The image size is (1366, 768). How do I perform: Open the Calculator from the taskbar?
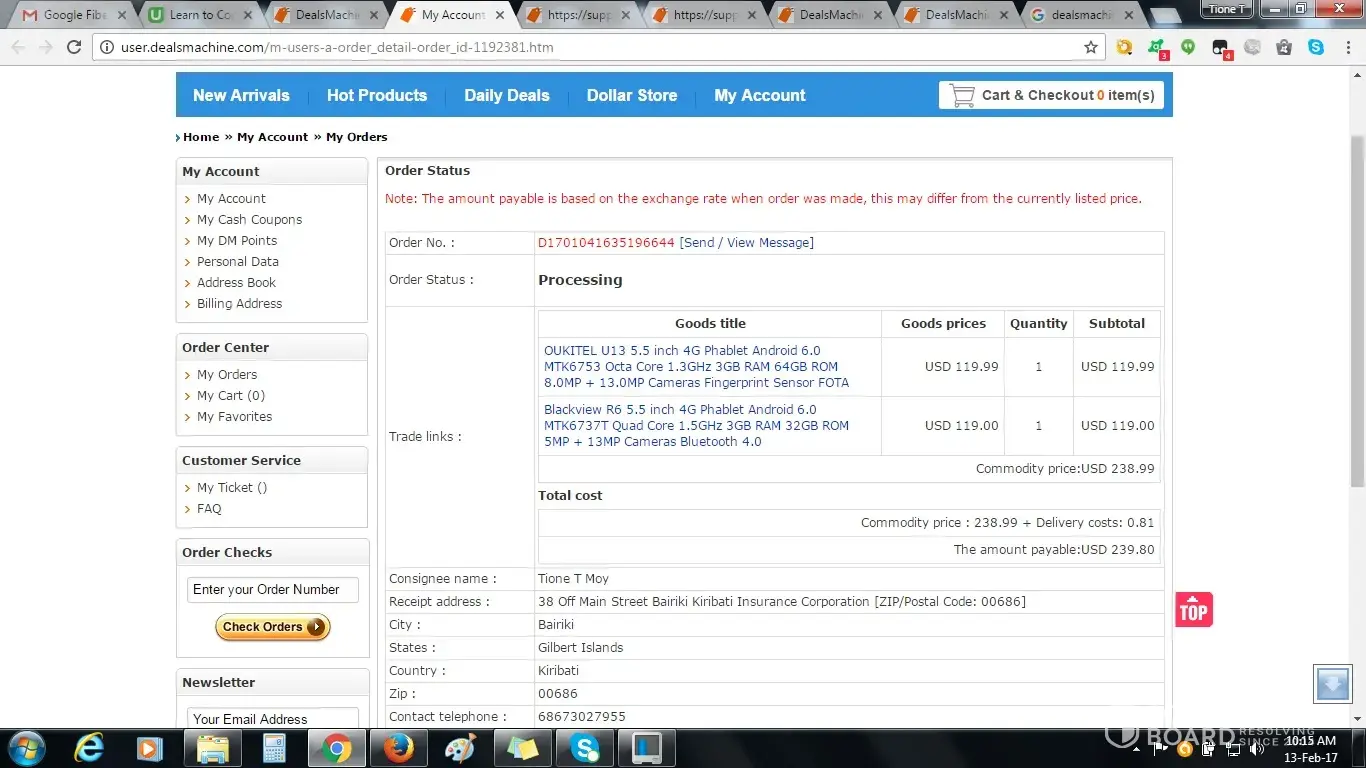(x=273, y=748)
